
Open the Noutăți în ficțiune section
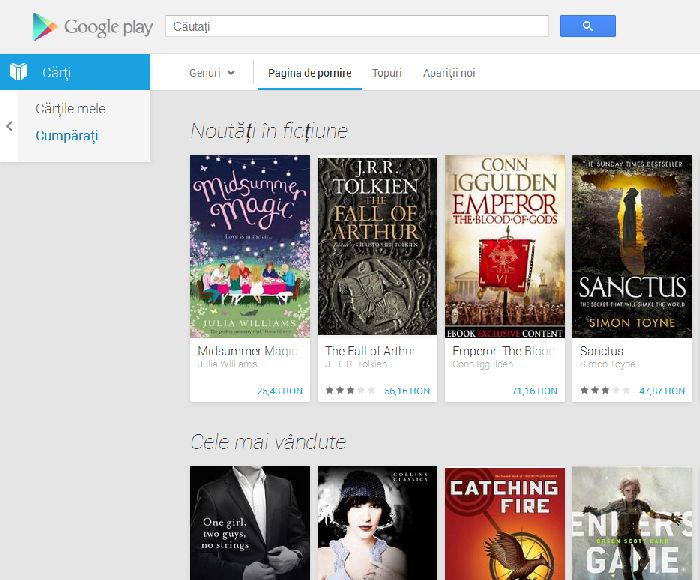(x=269, y=131)
